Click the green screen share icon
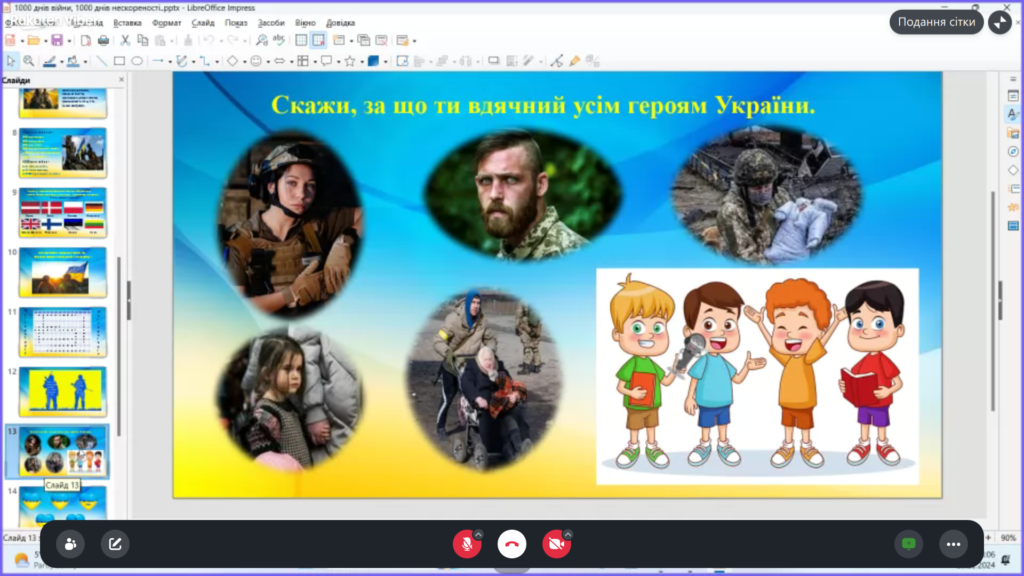Screen dimensions: 1024x576 (908, 544)
